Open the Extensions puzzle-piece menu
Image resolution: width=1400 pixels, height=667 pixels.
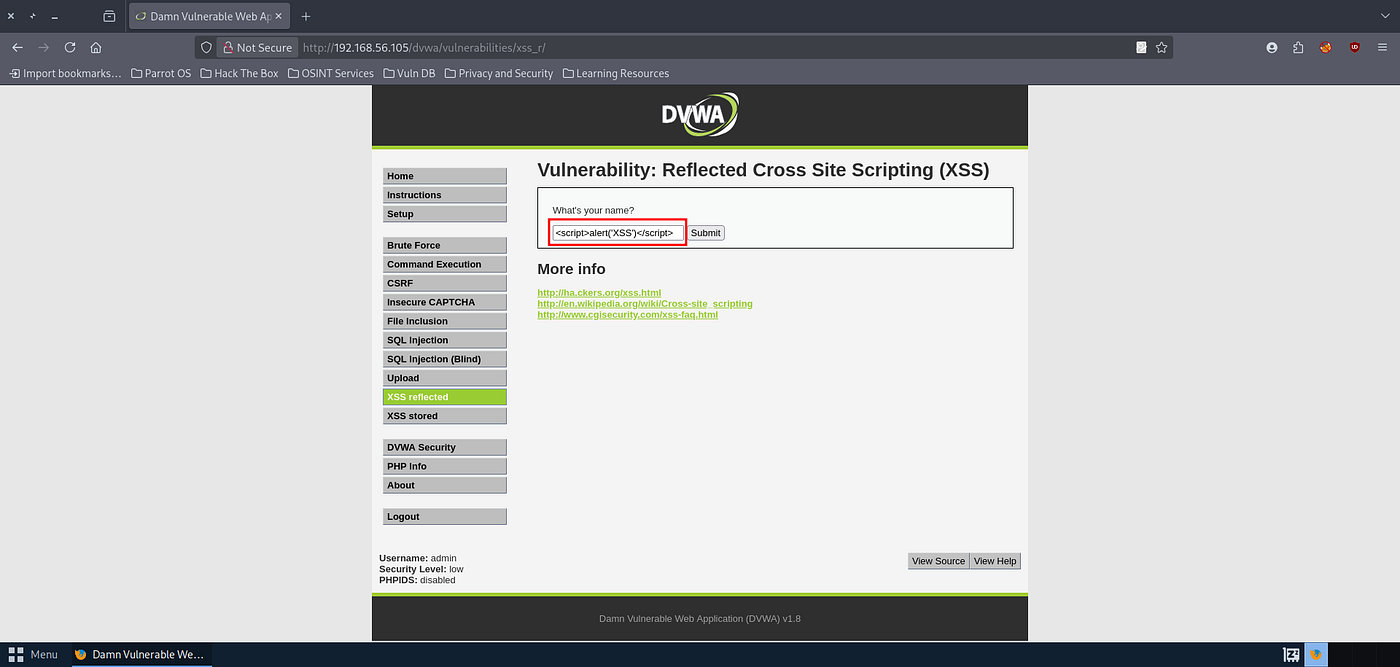coord(1298,47)
